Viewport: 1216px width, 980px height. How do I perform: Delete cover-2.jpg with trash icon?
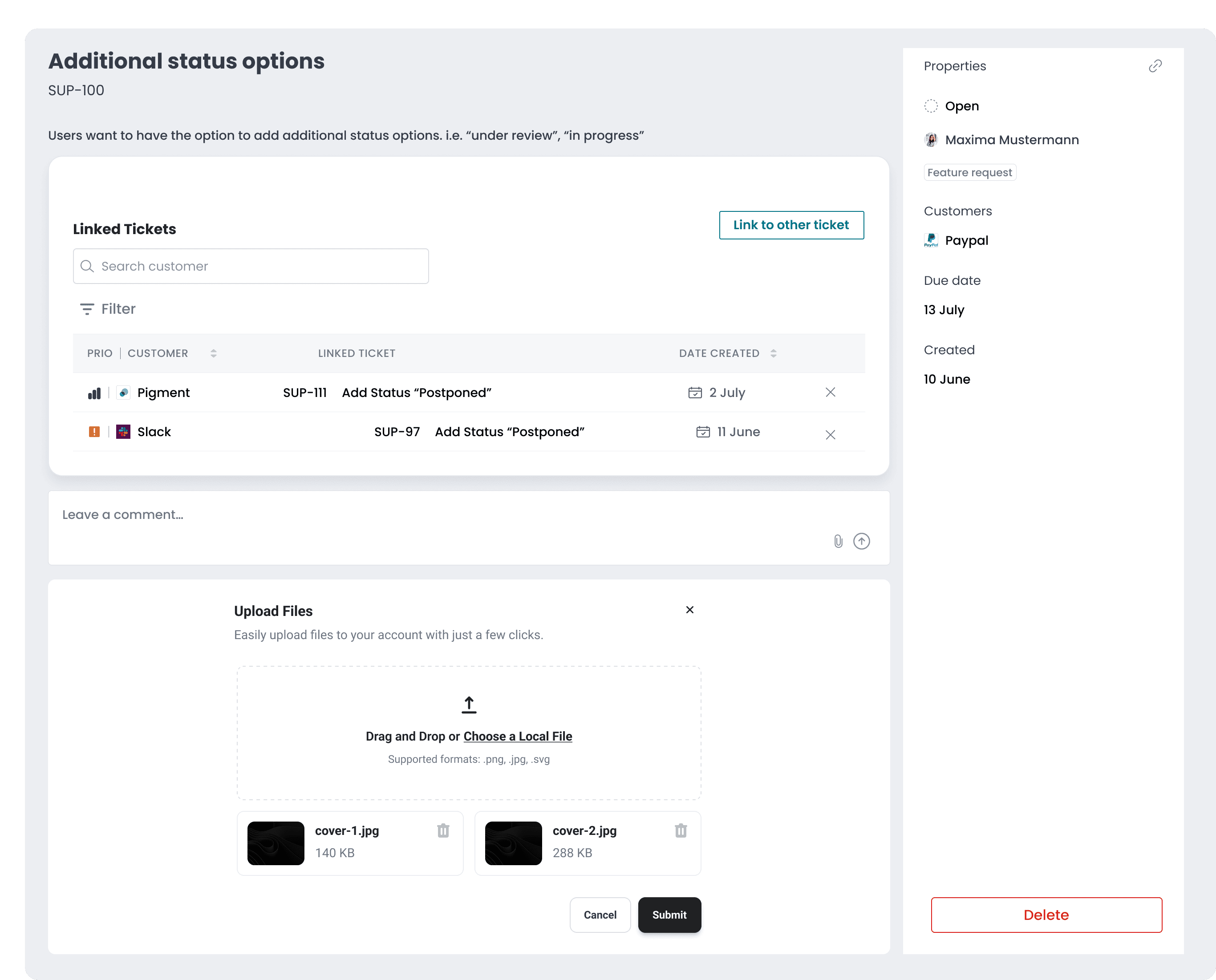pyautogui.click(x=681, y=830)
